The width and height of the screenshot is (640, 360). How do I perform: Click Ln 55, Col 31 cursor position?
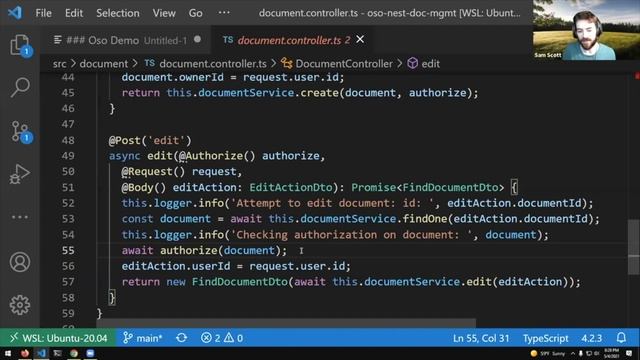(x=481, y=338)
